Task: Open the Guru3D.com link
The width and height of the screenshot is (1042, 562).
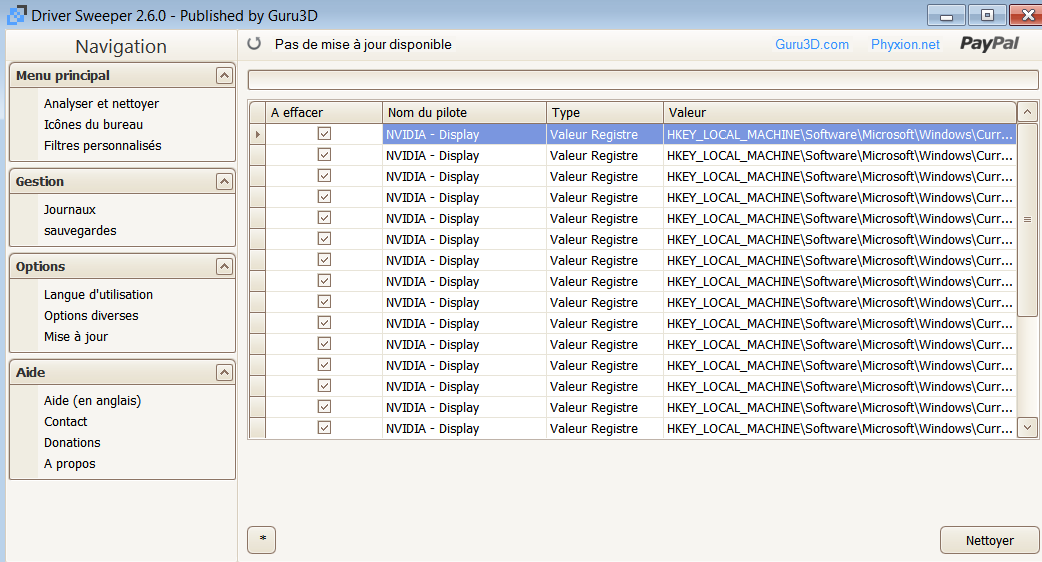Action: (812, 45)
